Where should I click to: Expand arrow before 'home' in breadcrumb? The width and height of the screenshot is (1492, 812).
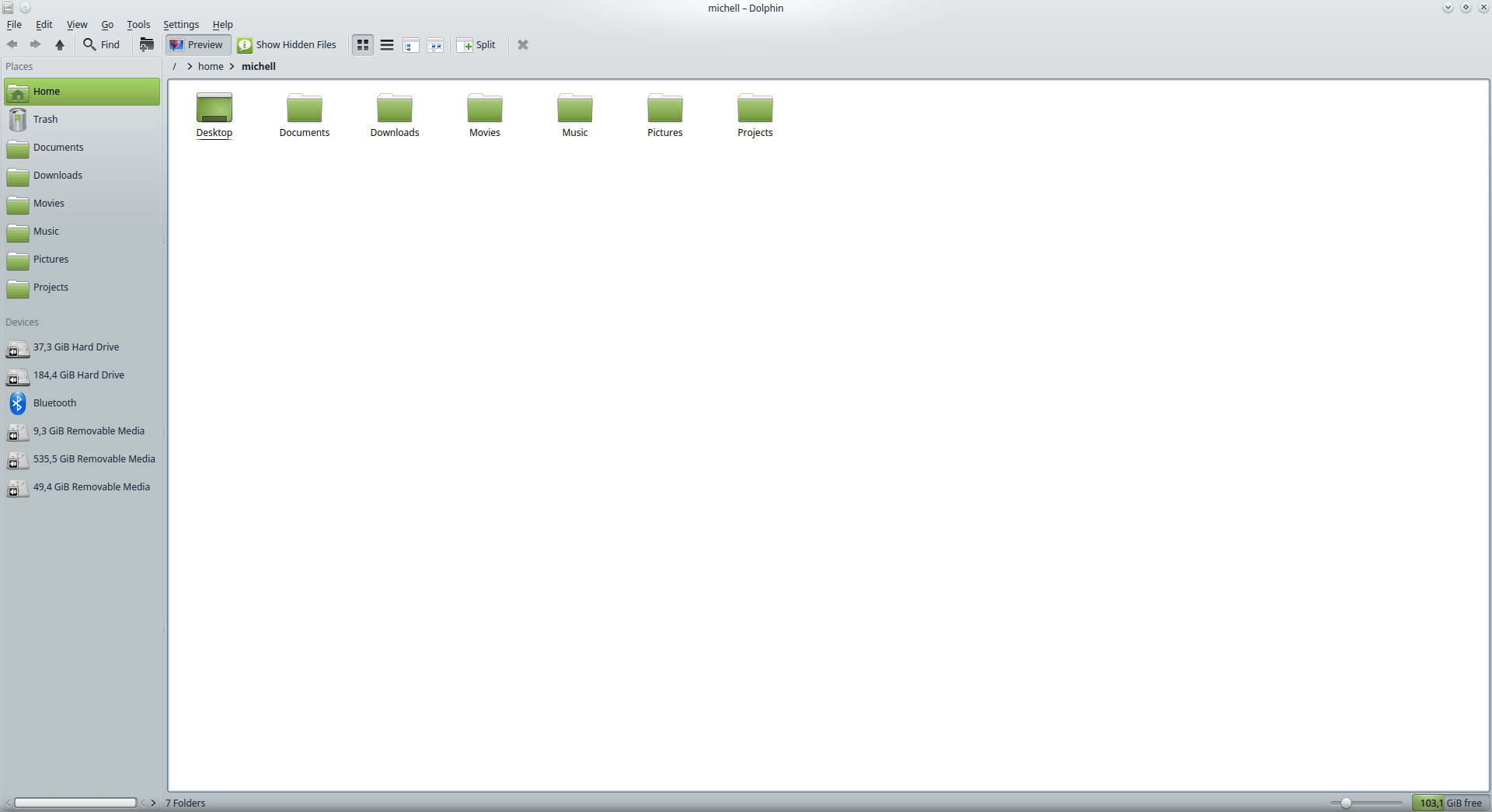pyautogui.click(x=190, y=66)
